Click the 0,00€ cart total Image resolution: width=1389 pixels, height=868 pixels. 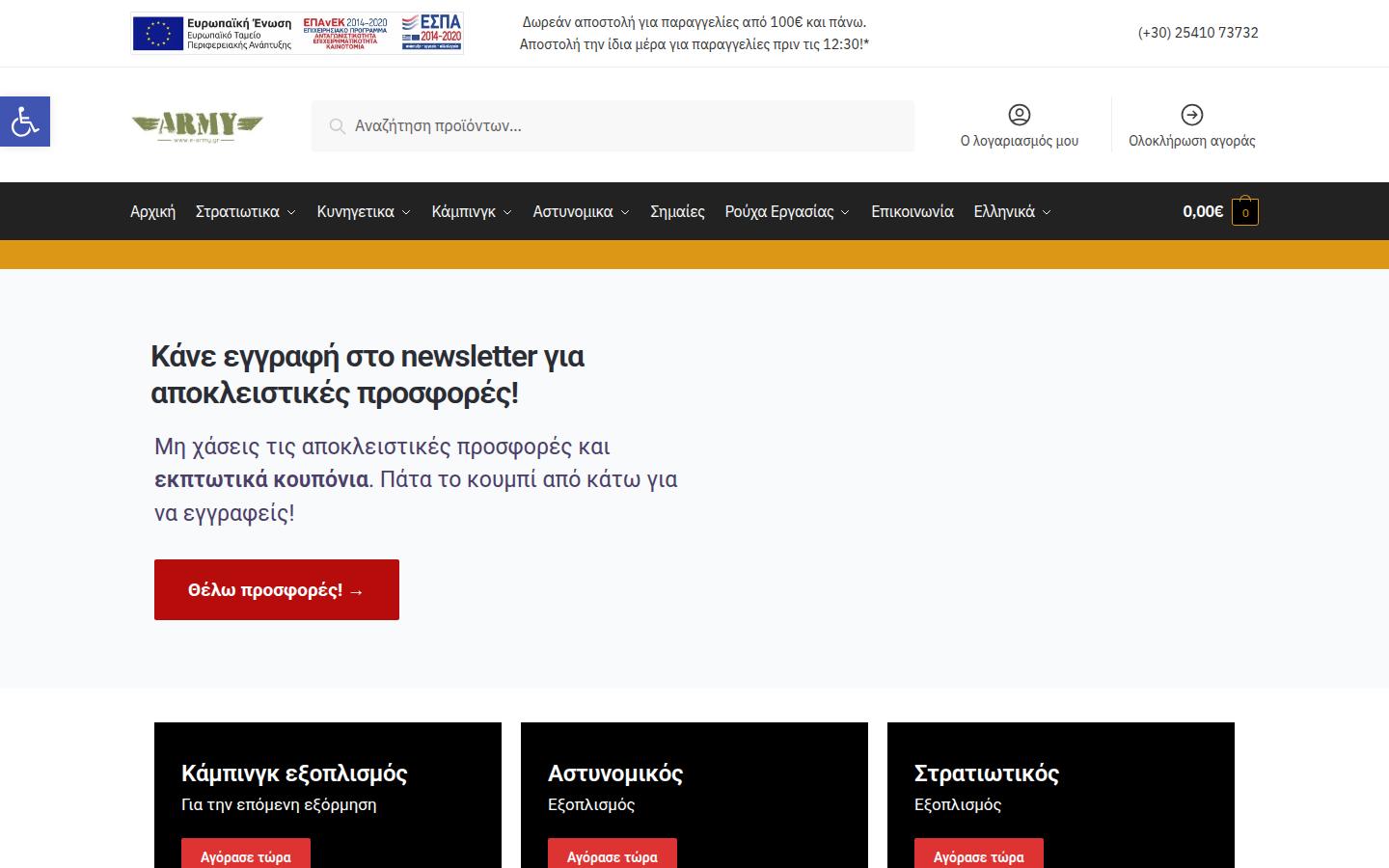pyautogui.click(x=1203, y=211)
